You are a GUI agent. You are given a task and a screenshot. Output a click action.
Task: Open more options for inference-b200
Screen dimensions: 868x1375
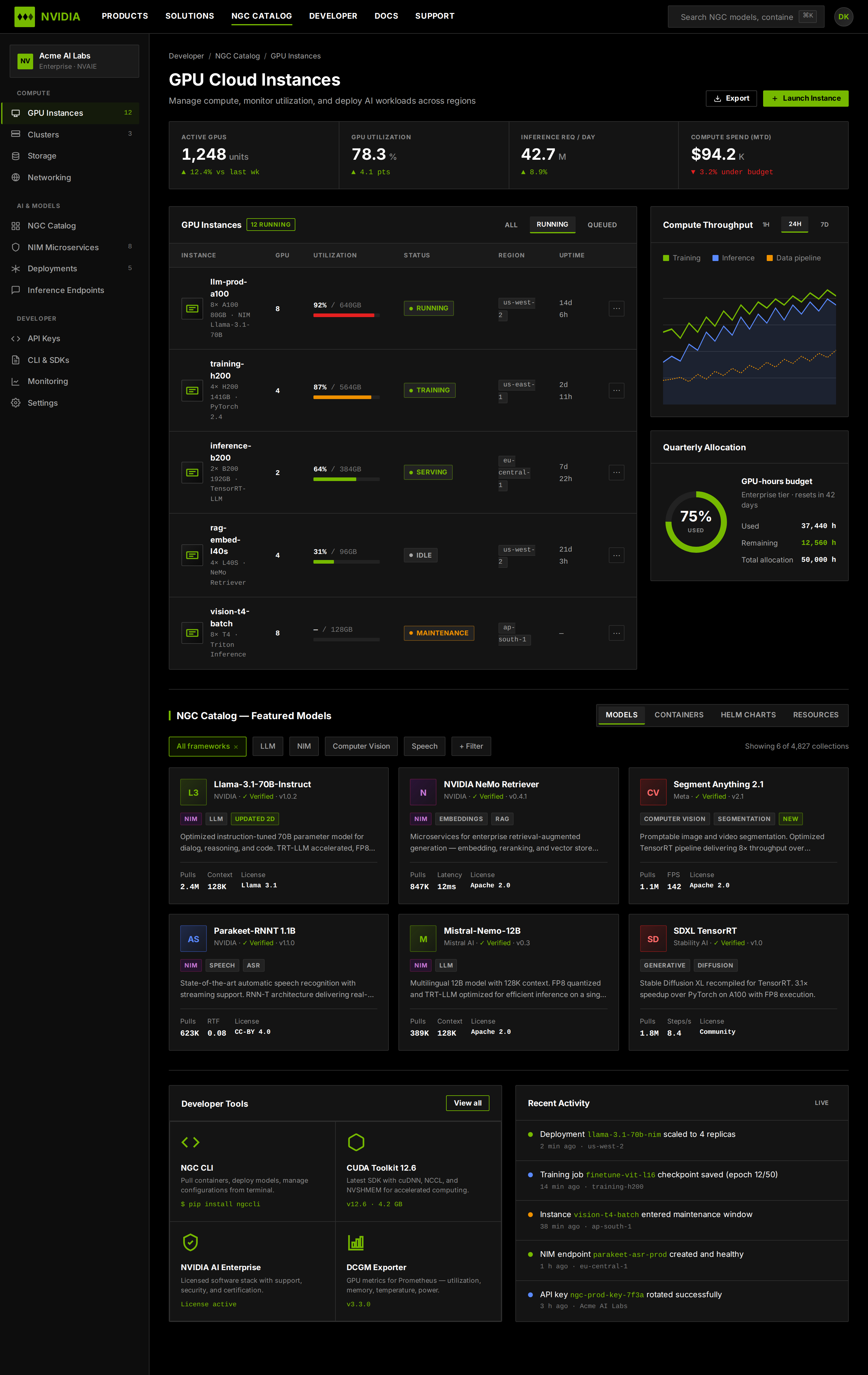click(x=616, y=472)
